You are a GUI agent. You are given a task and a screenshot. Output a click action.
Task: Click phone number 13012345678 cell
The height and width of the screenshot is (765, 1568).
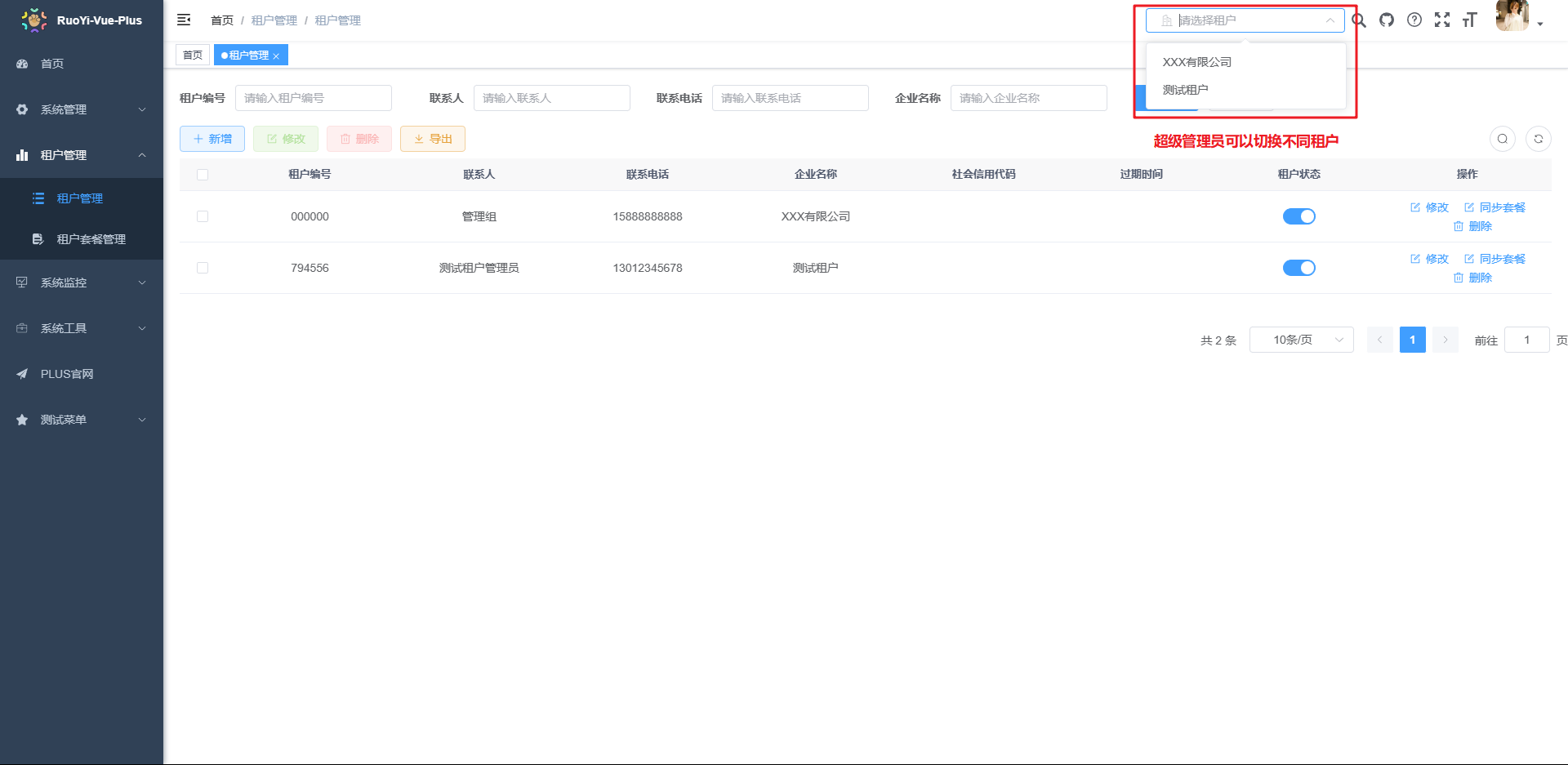tap(648, 268)
